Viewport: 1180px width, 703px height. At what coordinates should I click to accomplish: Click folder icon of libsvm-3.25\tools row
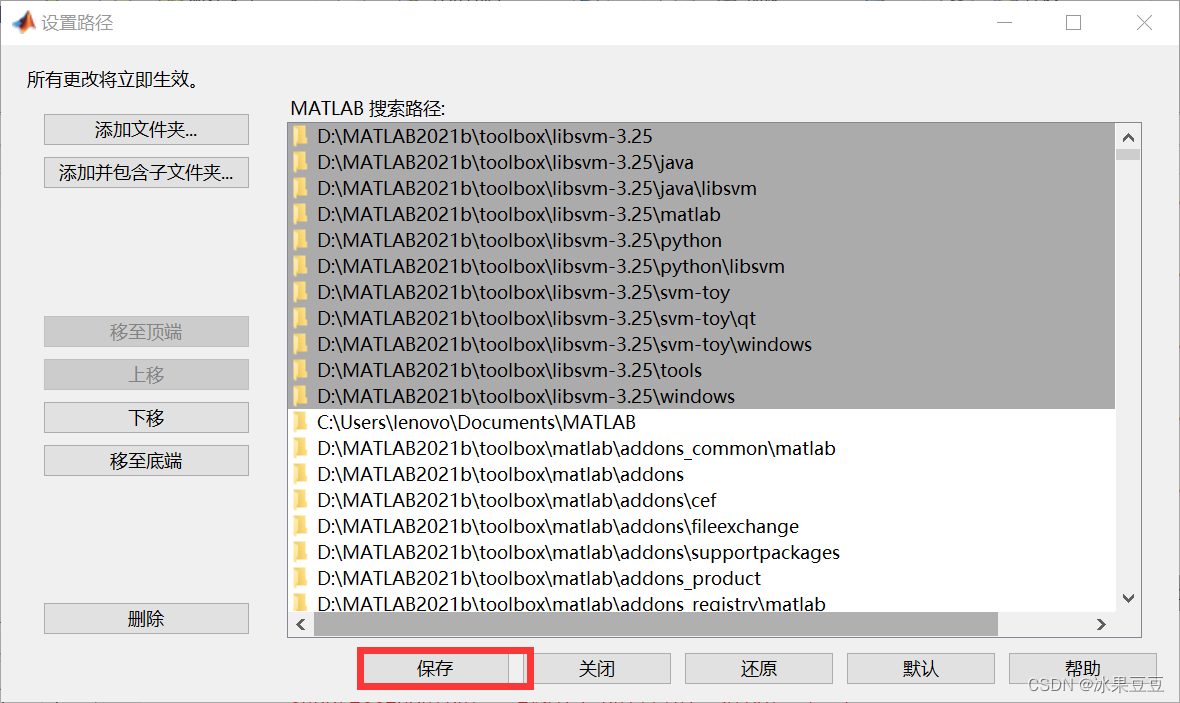[x=300, y=370]
